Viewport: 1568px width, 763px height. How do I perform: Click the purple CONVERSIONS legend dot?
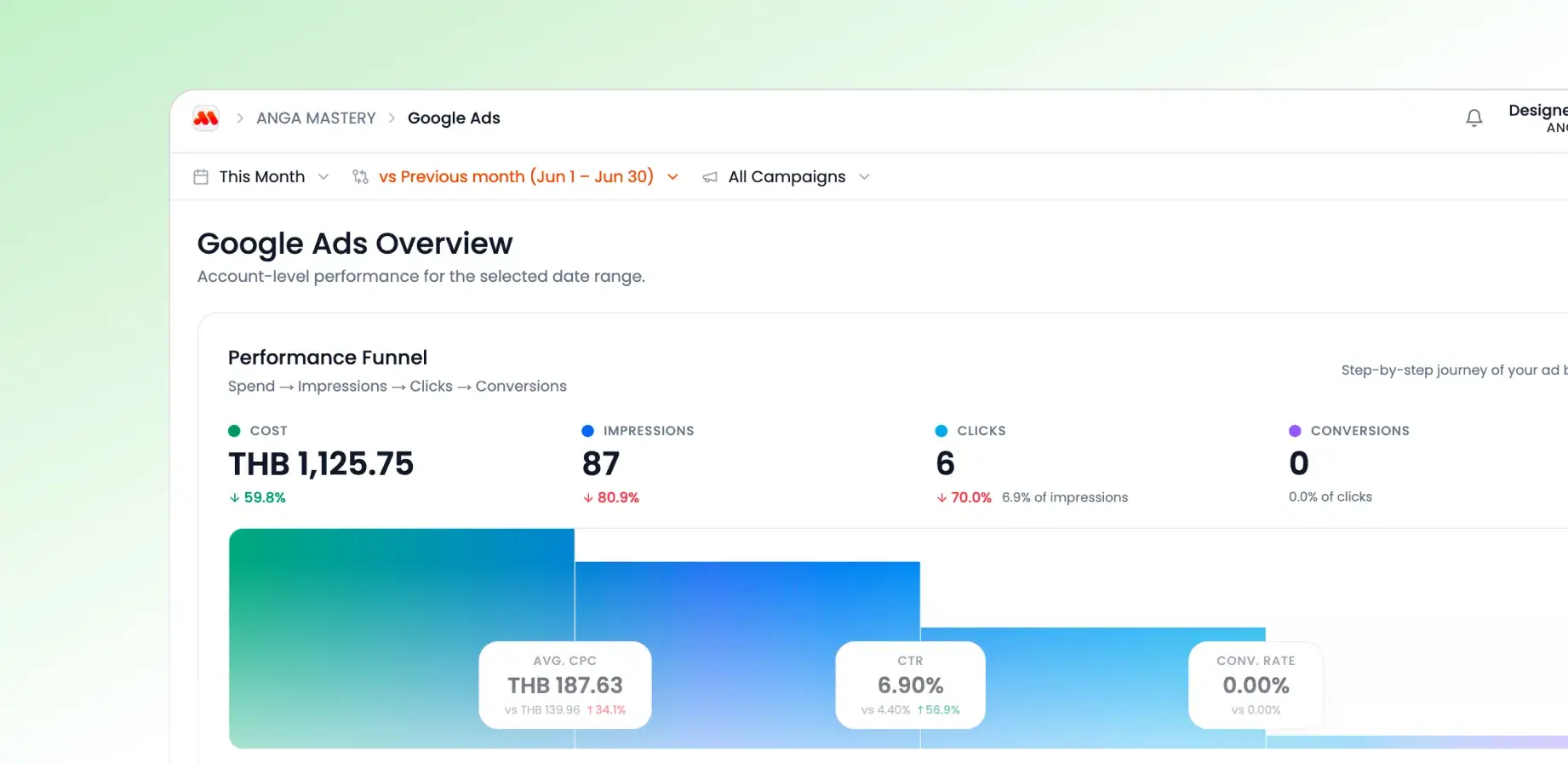tap(1295, 431)
